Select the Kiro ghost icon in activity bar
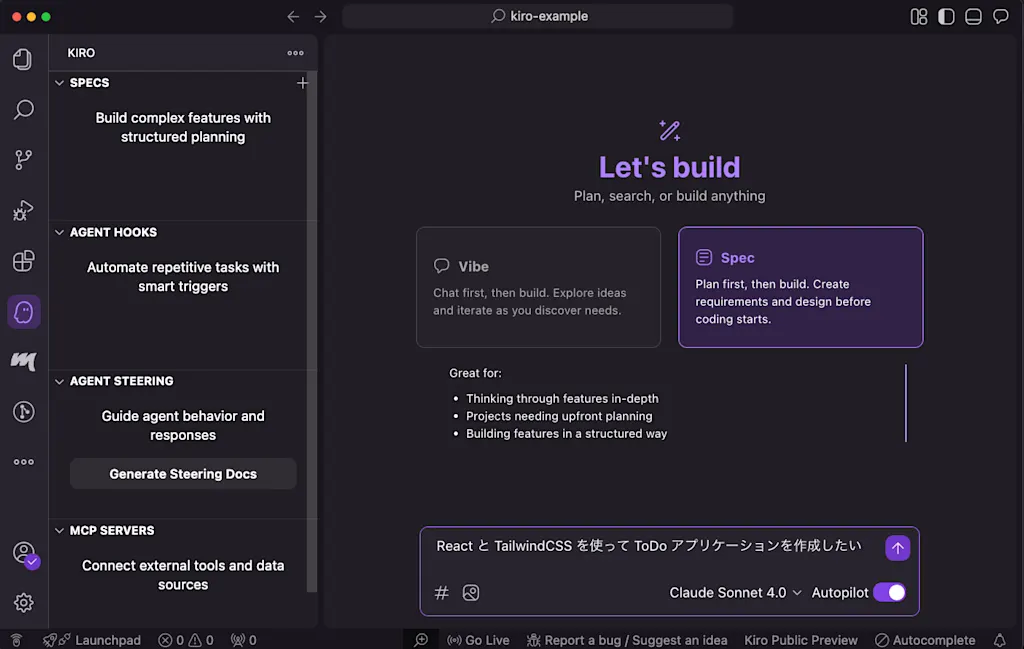Image resolution: width=1024 pixels, height=649 pixels. pyautogui.click(x=24, y=312)
